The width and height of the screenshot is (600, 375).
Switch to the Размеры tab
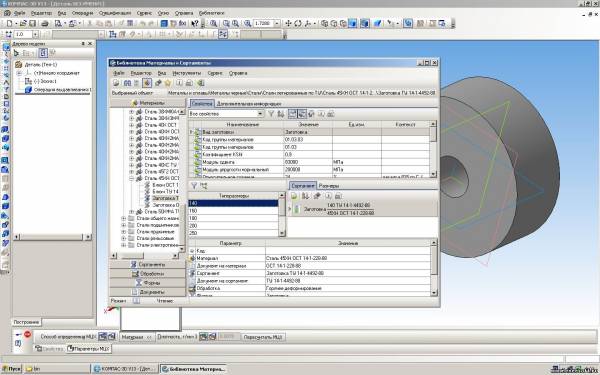pos(329,186)
